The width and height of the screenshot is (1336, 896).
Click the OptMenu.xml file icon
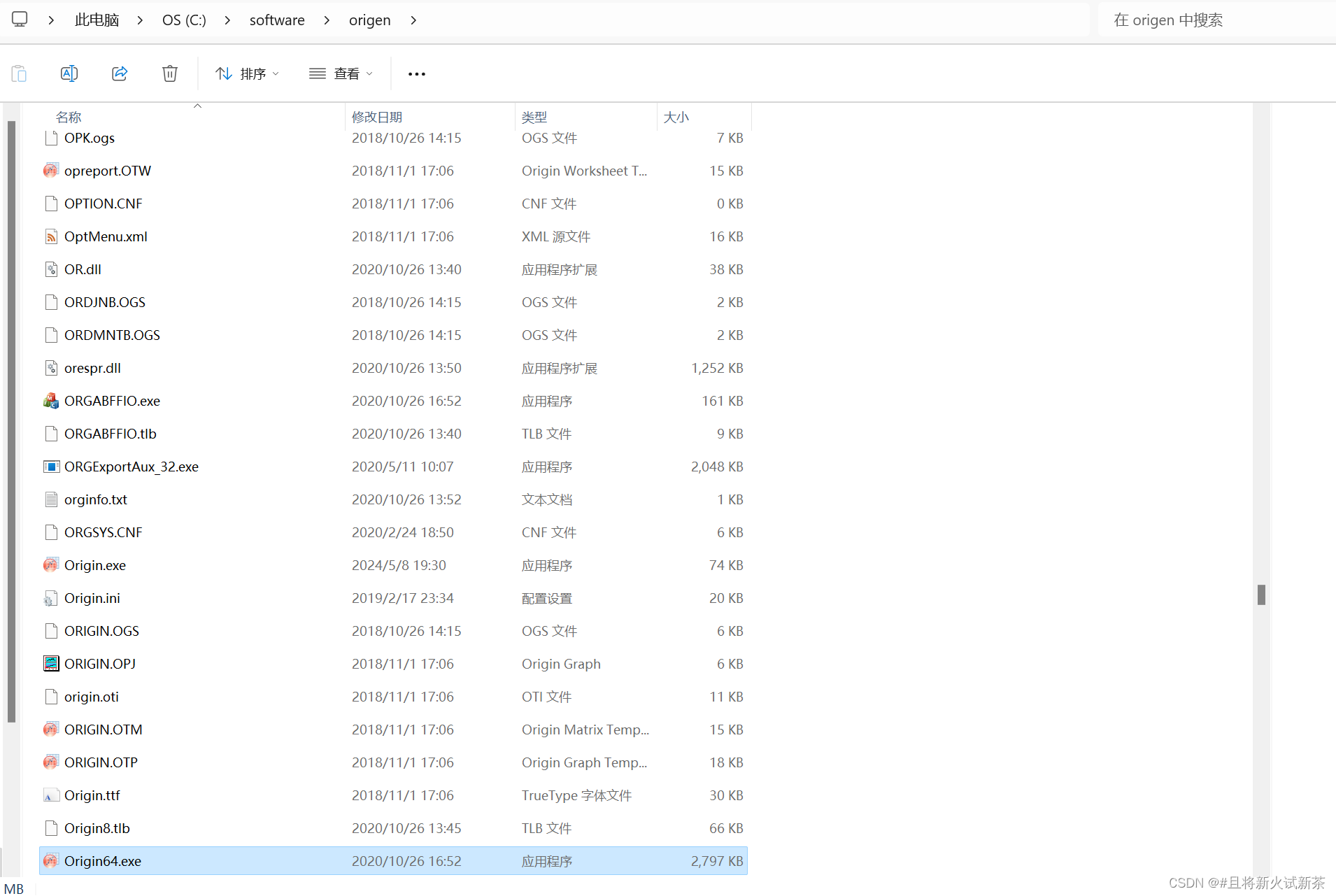point(51,236)
